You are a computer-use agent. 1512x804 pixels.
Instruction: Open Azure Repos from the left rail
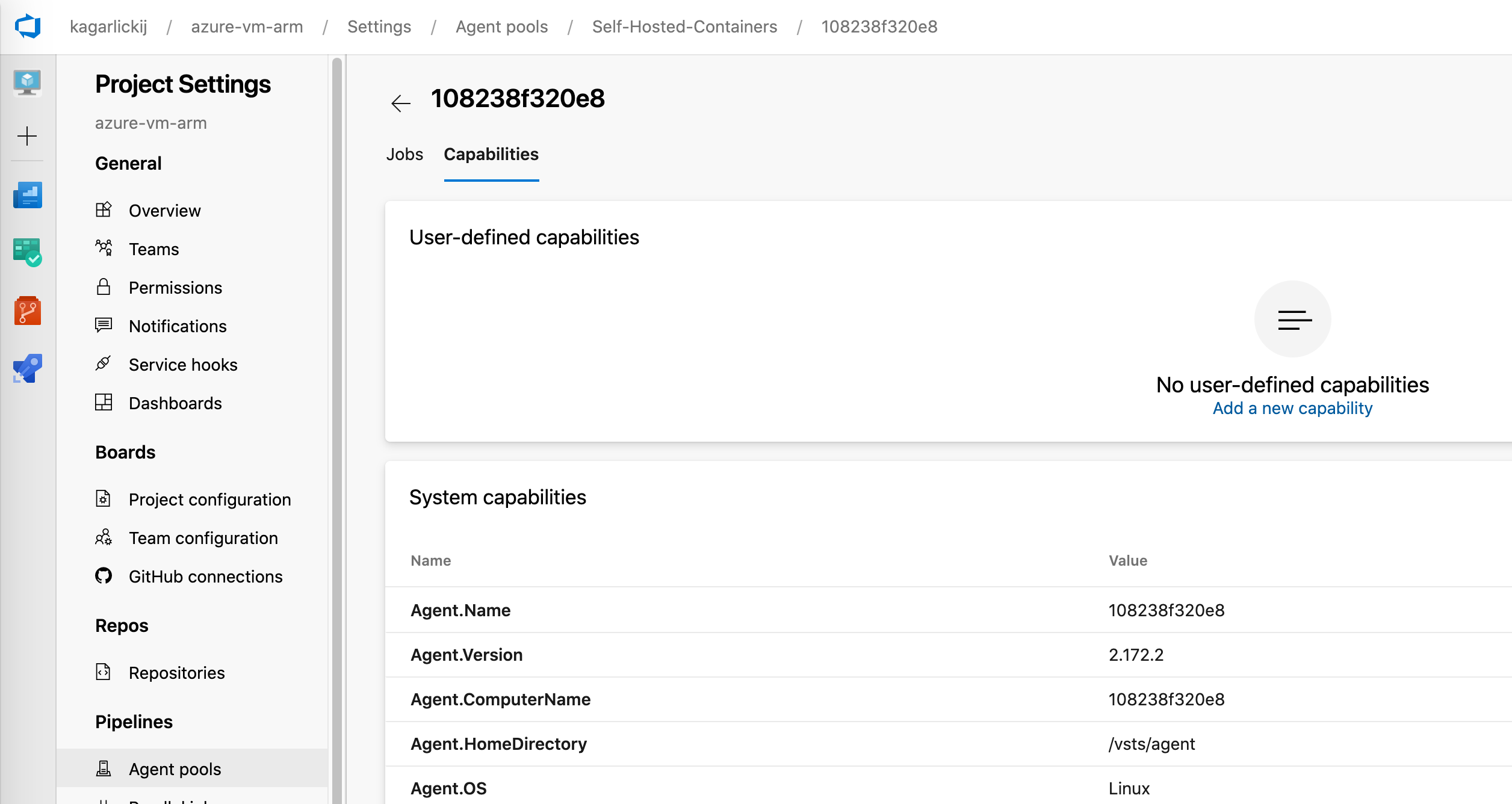pyautogui.click(x=28, y=311)
